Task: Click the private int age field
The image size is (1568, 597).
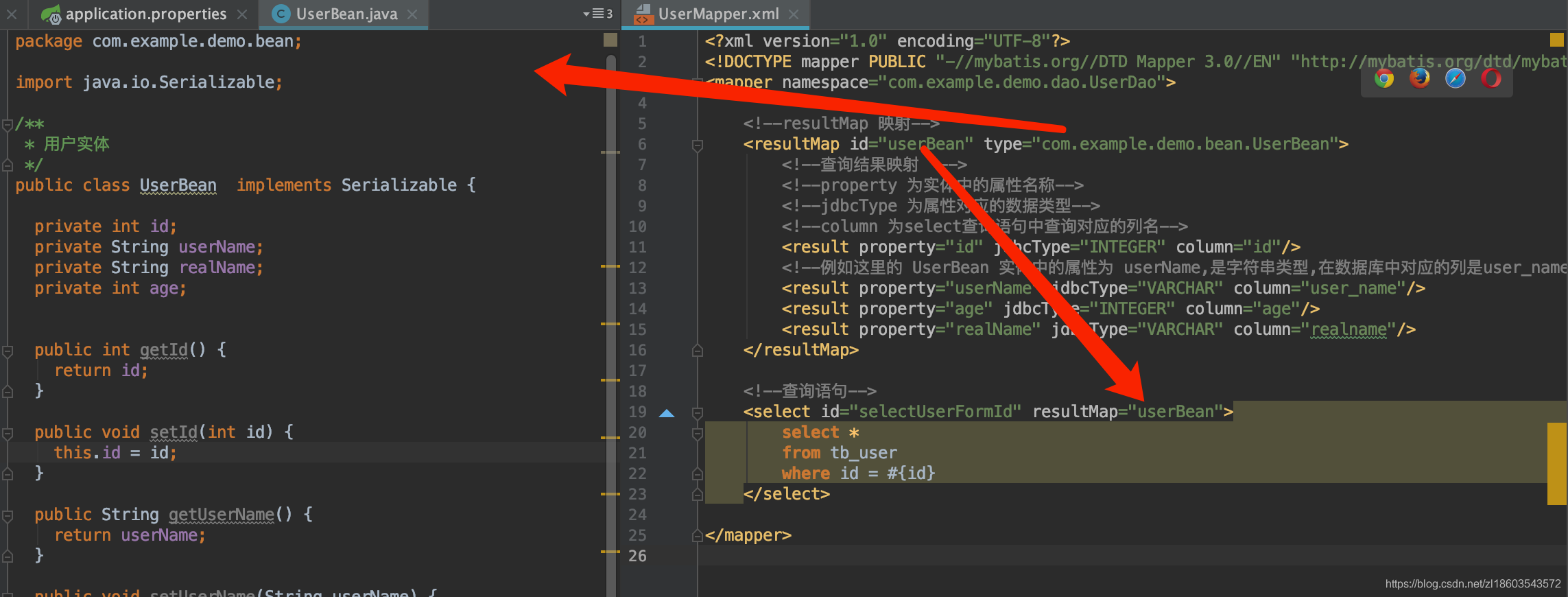Action: 110,288
